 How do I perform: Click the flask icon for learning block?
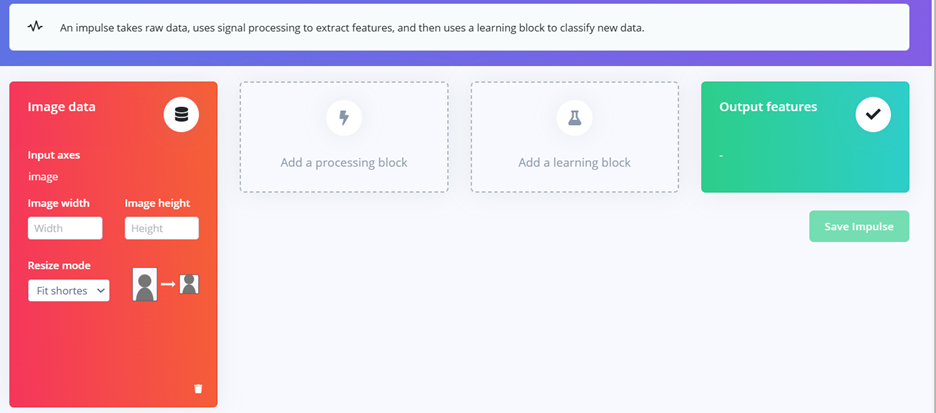574,119
